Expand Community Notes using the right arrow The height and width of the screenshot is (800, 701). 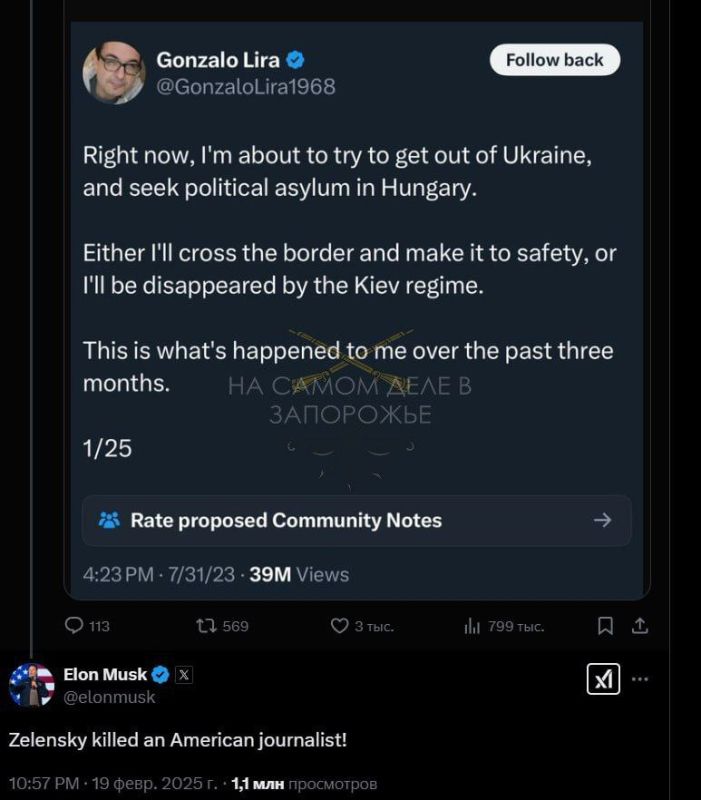pyautogui.click(x=604, y=520)
